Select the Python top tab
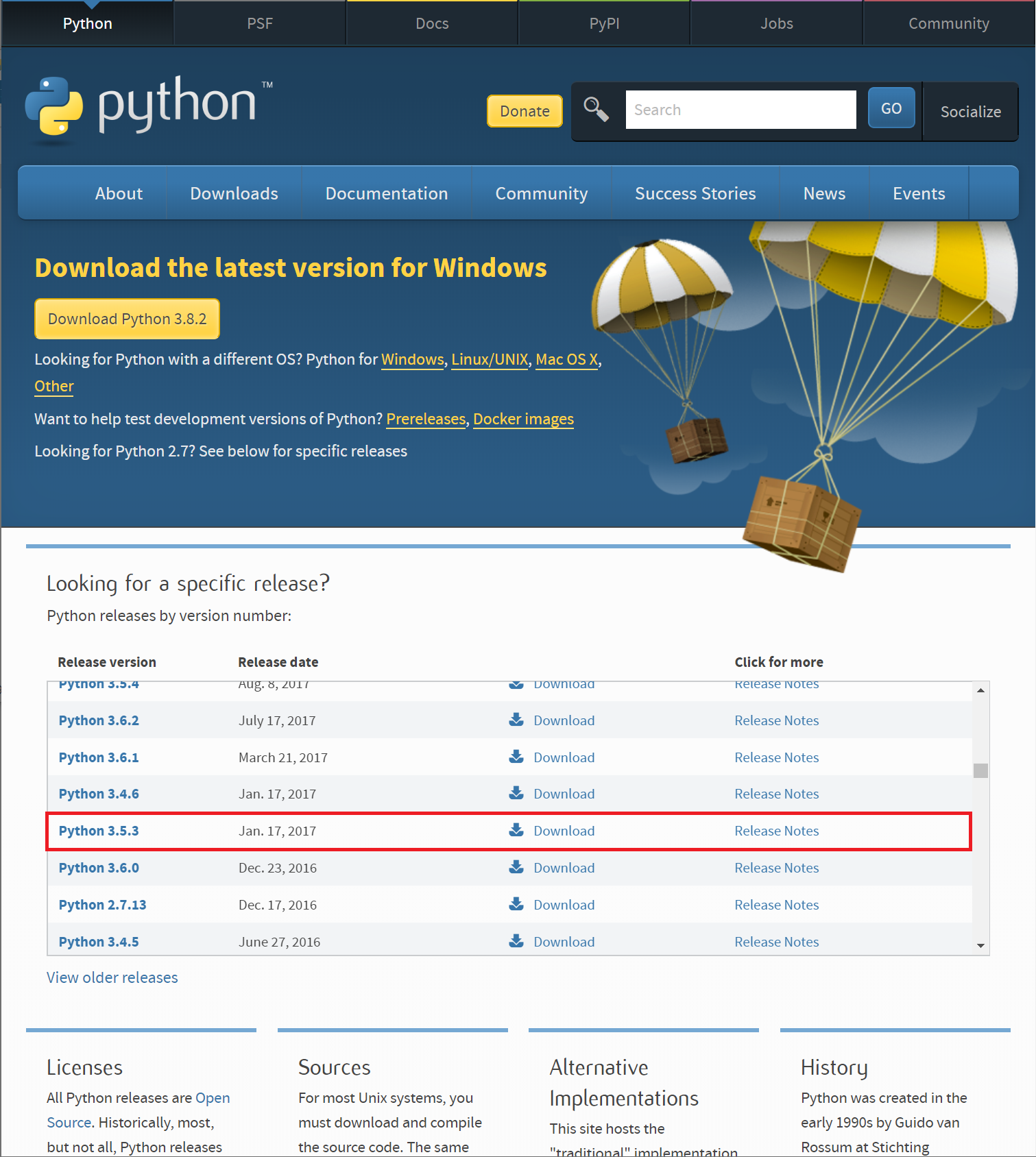1036x1157 pixels. click(87, 23)
